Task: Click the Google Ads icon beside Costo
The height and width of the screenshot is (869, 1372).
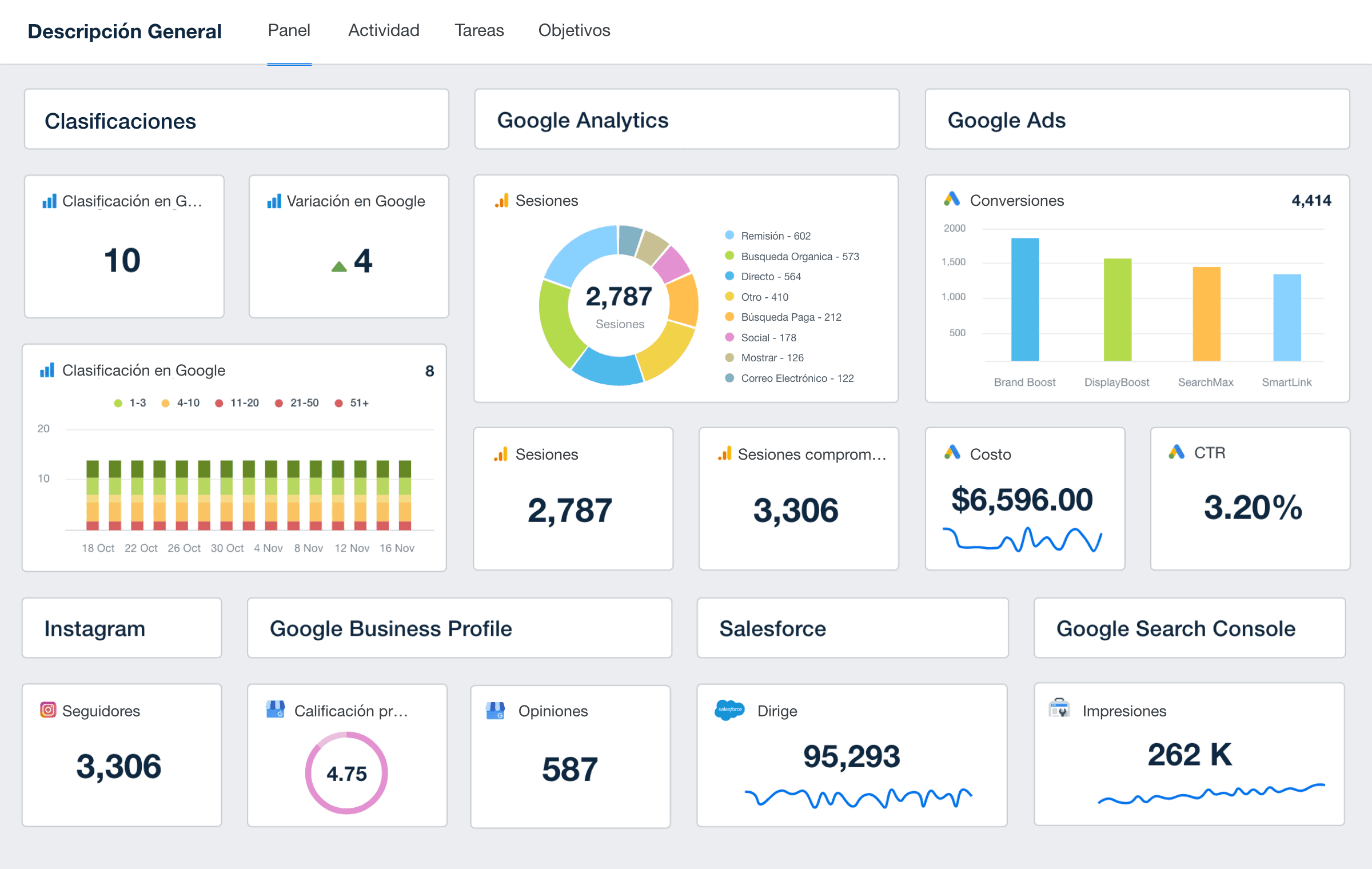Action: pyautogui.click(x=952, y=453)
